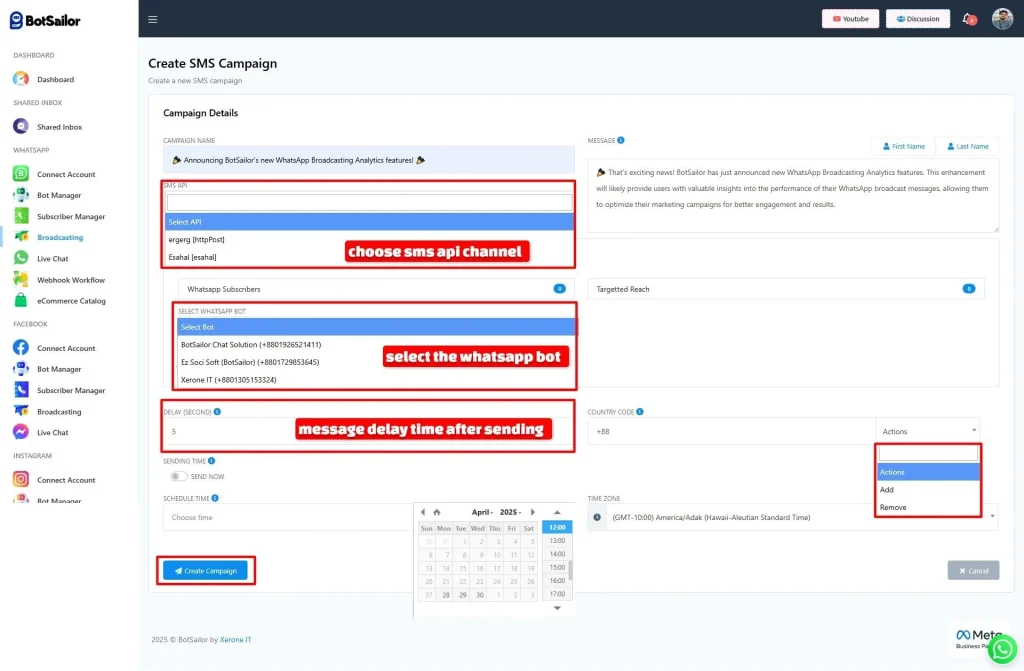Screen dimensions: 1024x671
Task: Click the Webhook Workflow icon
Action: [x=21, y=280]
